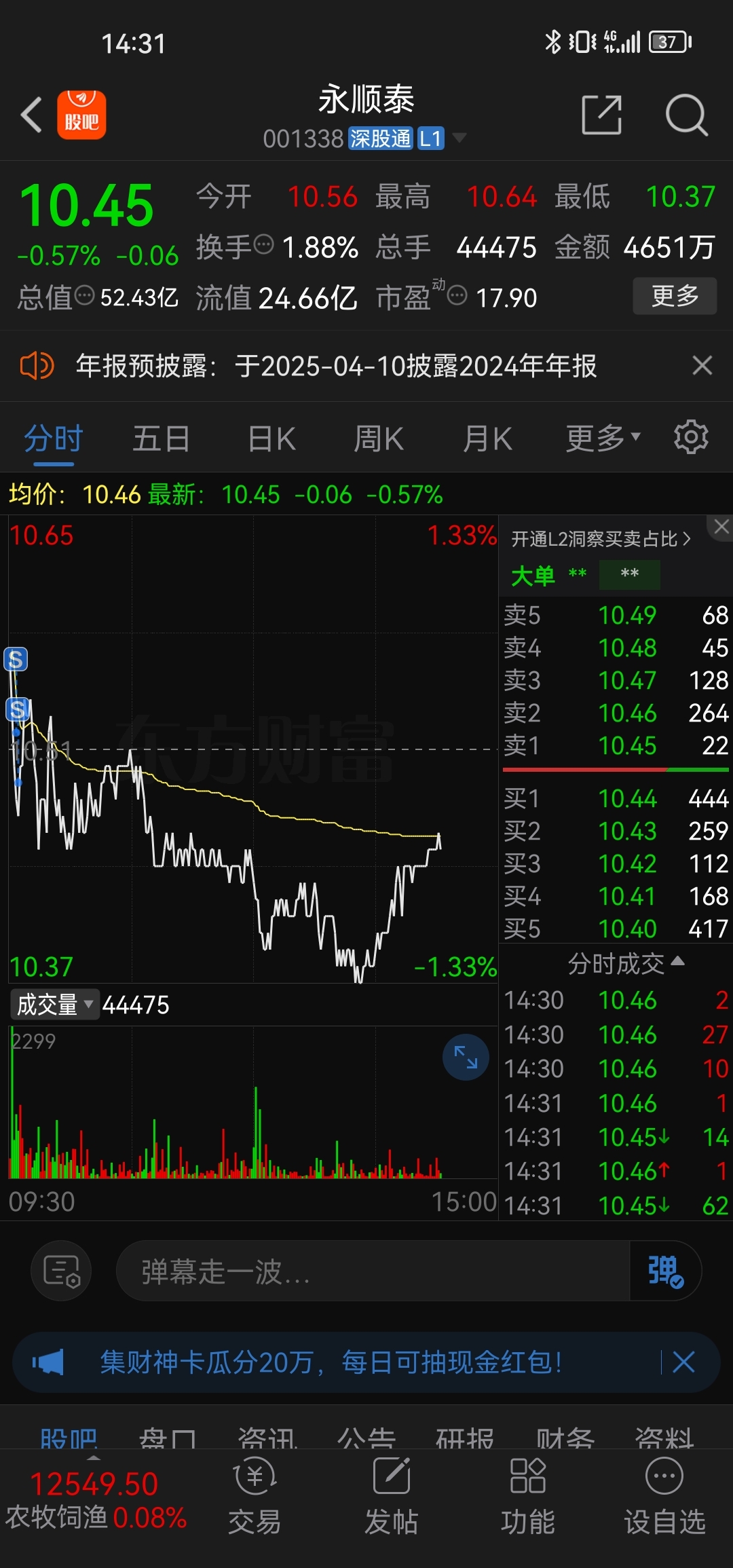Screen dimensions: 733x1568
Task: Tap the 功能 functions icon
Action: 528,1495
